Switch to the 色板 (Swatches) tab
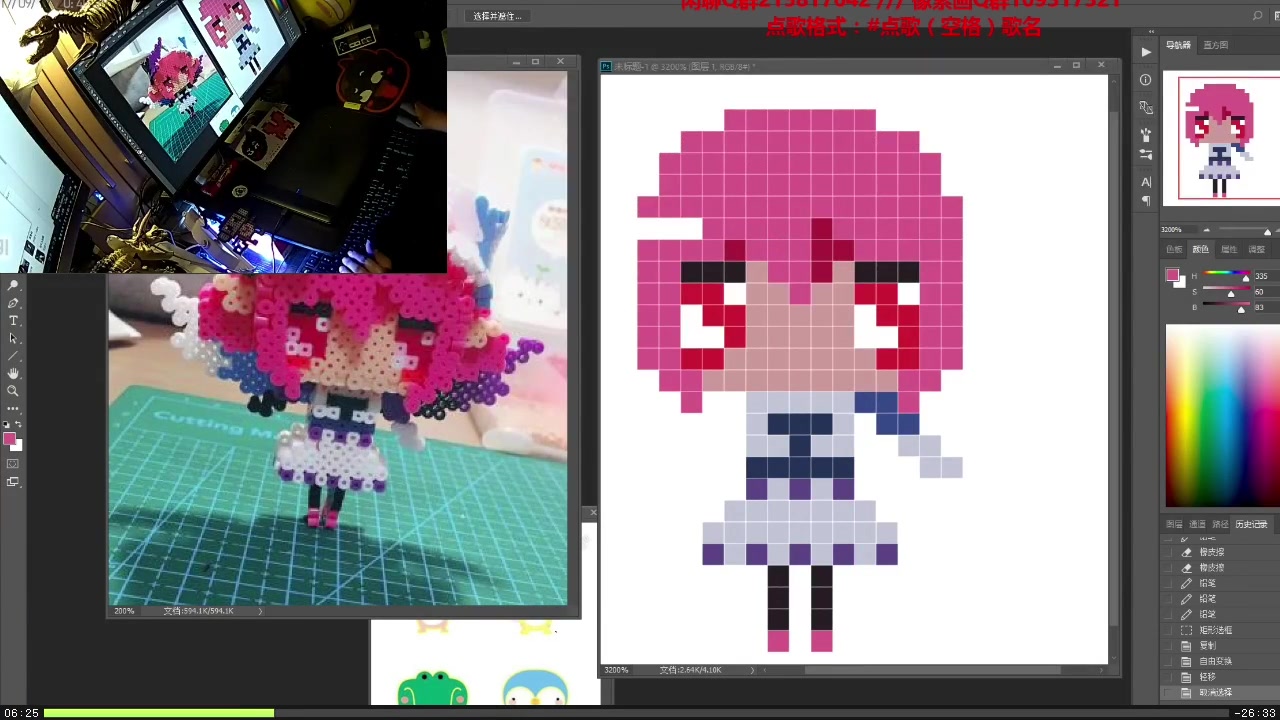This screenshot has height=720, width=1280. pyautogui.click(x=1174, y=249)
